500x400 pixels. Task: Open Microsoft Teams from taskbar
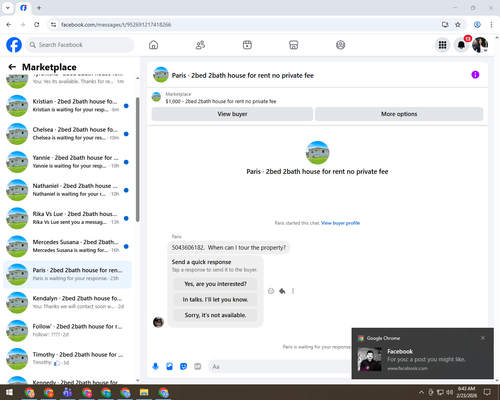67,392
